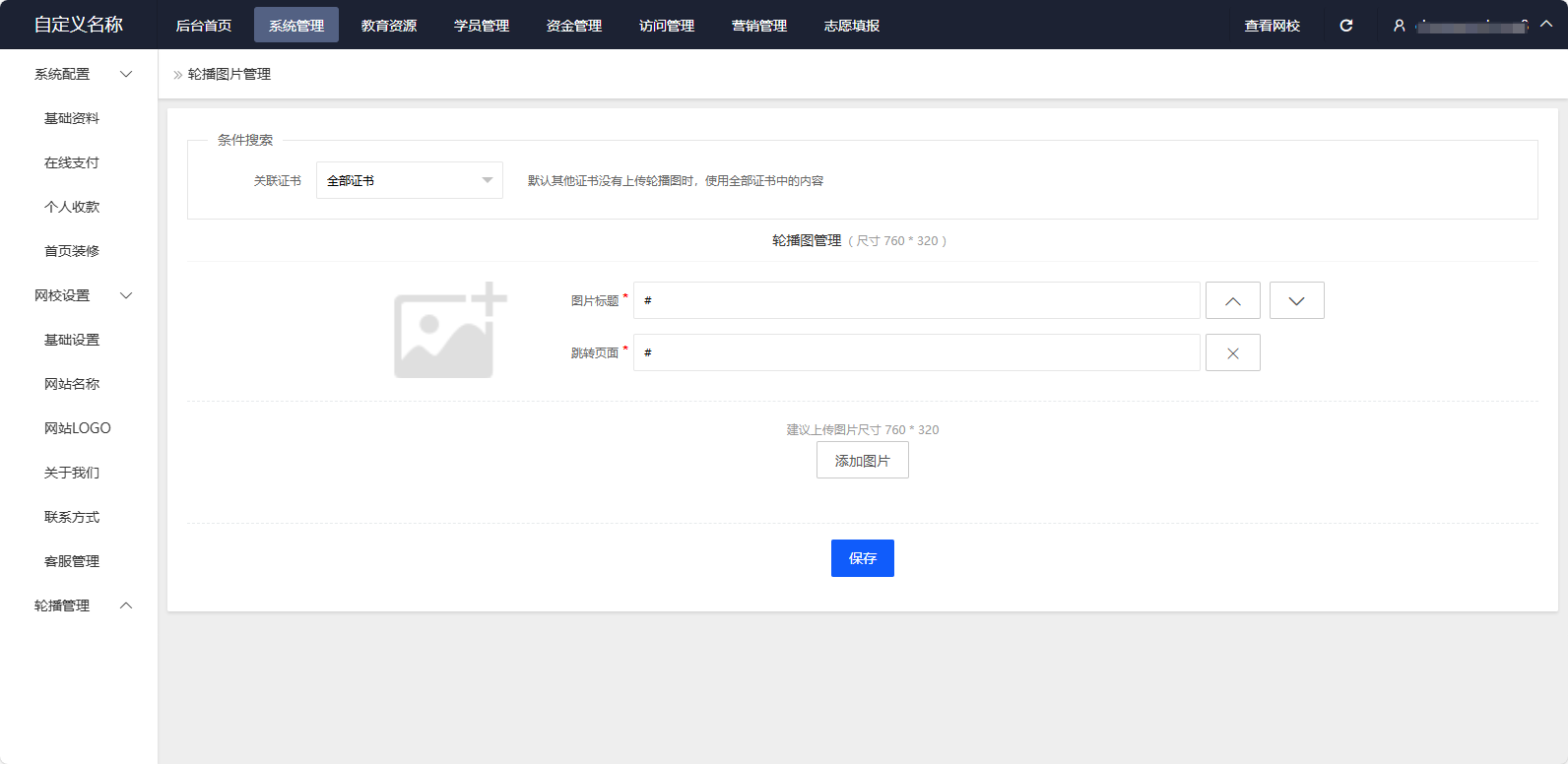Click the refresh icon in top bar
Viewport: 1568px width, 764px height.
pos(1346,26)
